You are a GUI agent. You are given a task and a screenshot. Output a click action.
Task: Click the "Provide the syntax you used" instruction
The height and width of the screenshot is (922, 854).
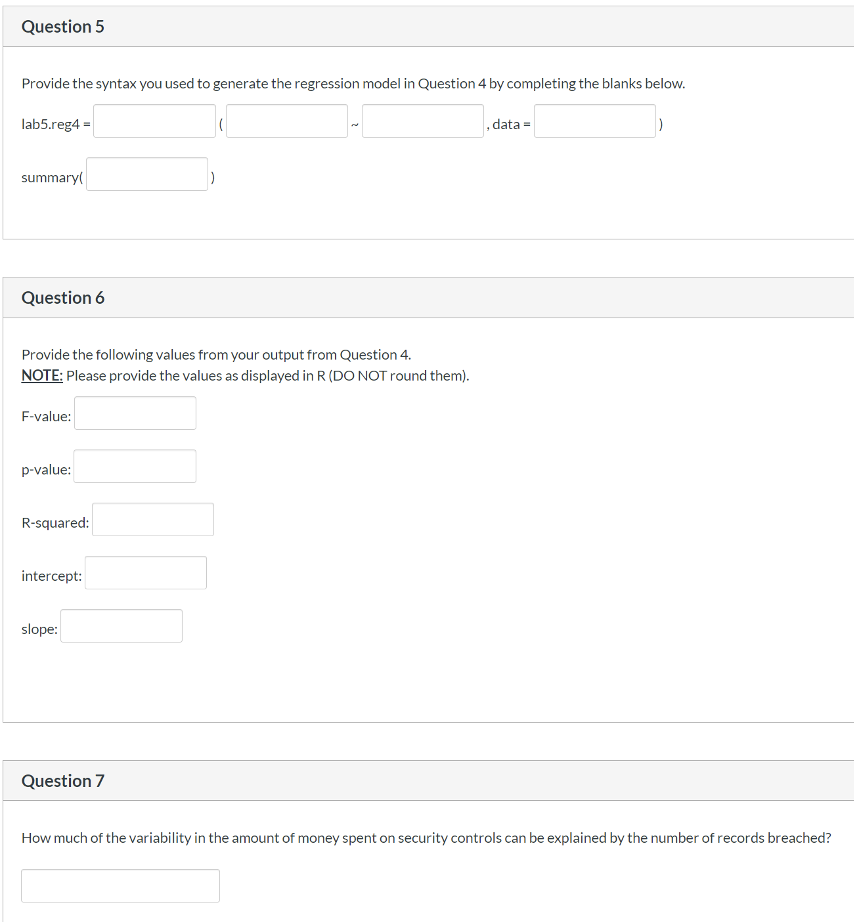pos(353,83)
